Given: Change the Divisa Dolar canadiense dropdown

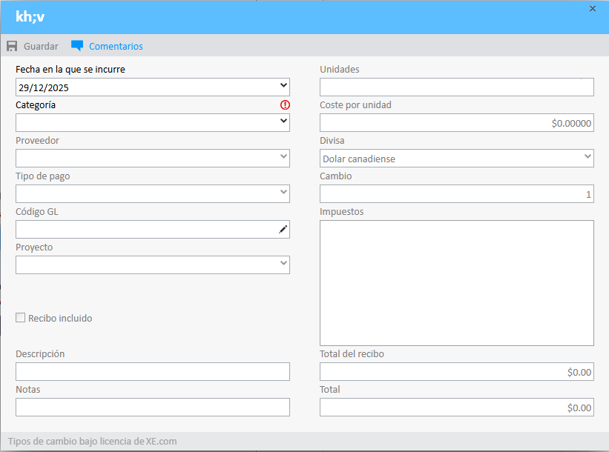Looking at the screenshot, I should coord(587,158).
